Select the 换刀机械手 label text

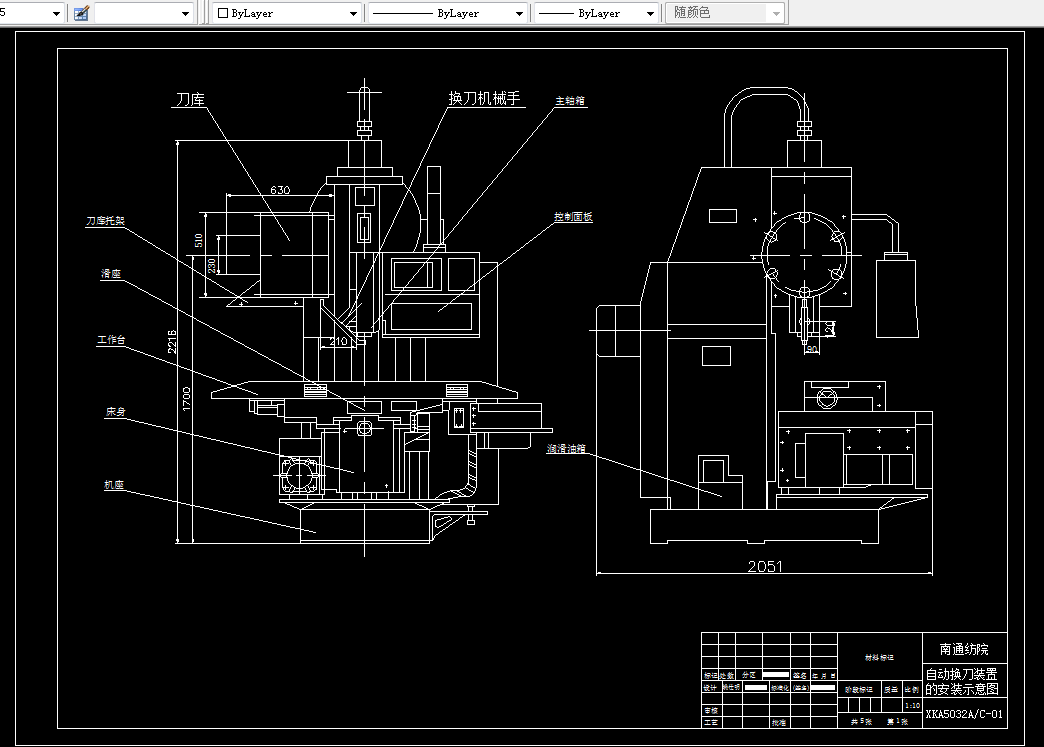(x=484, y=98)
